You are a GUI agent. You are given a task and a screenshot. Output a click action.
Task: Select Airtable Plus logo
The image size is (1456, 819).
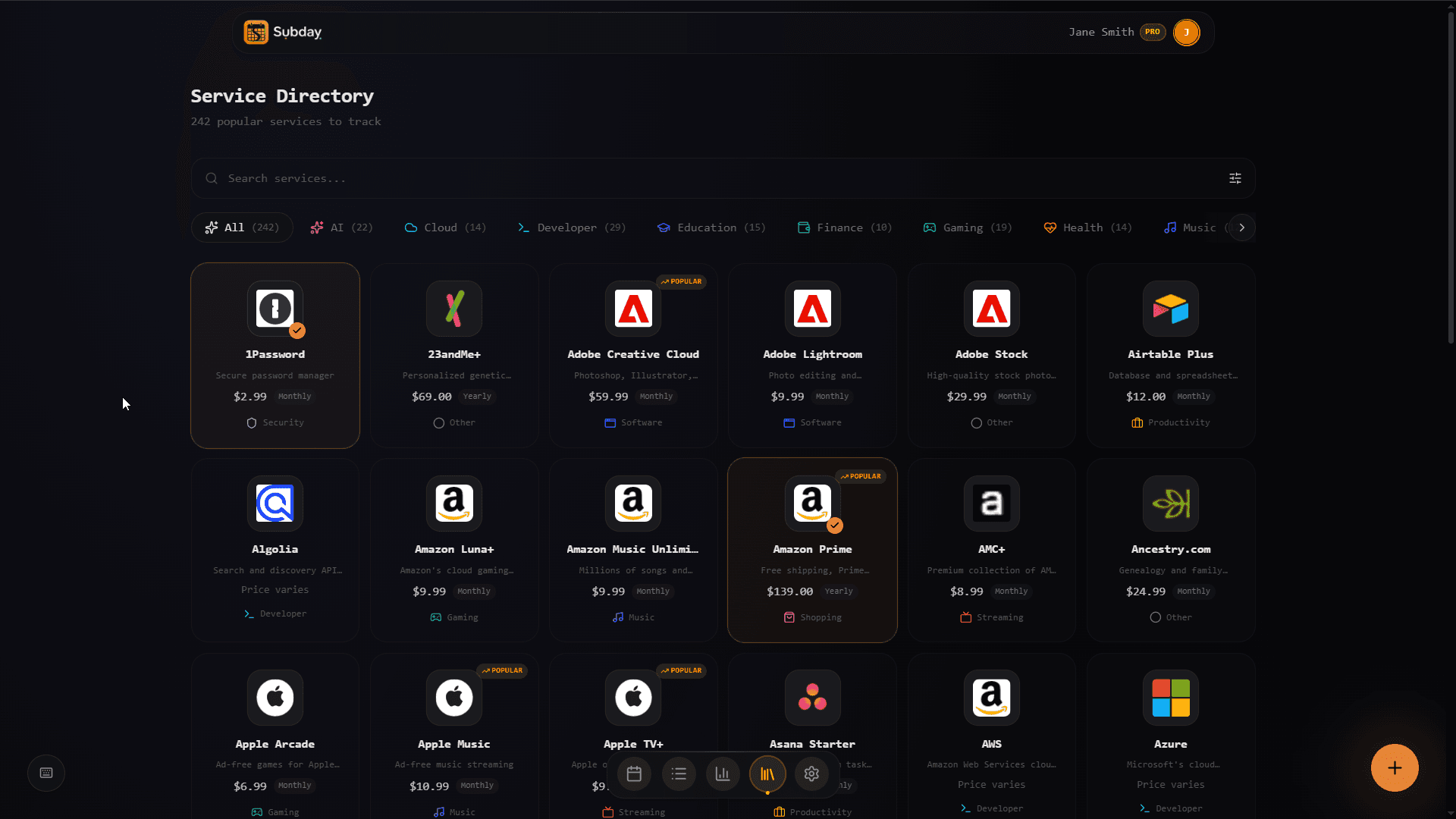1170,309
